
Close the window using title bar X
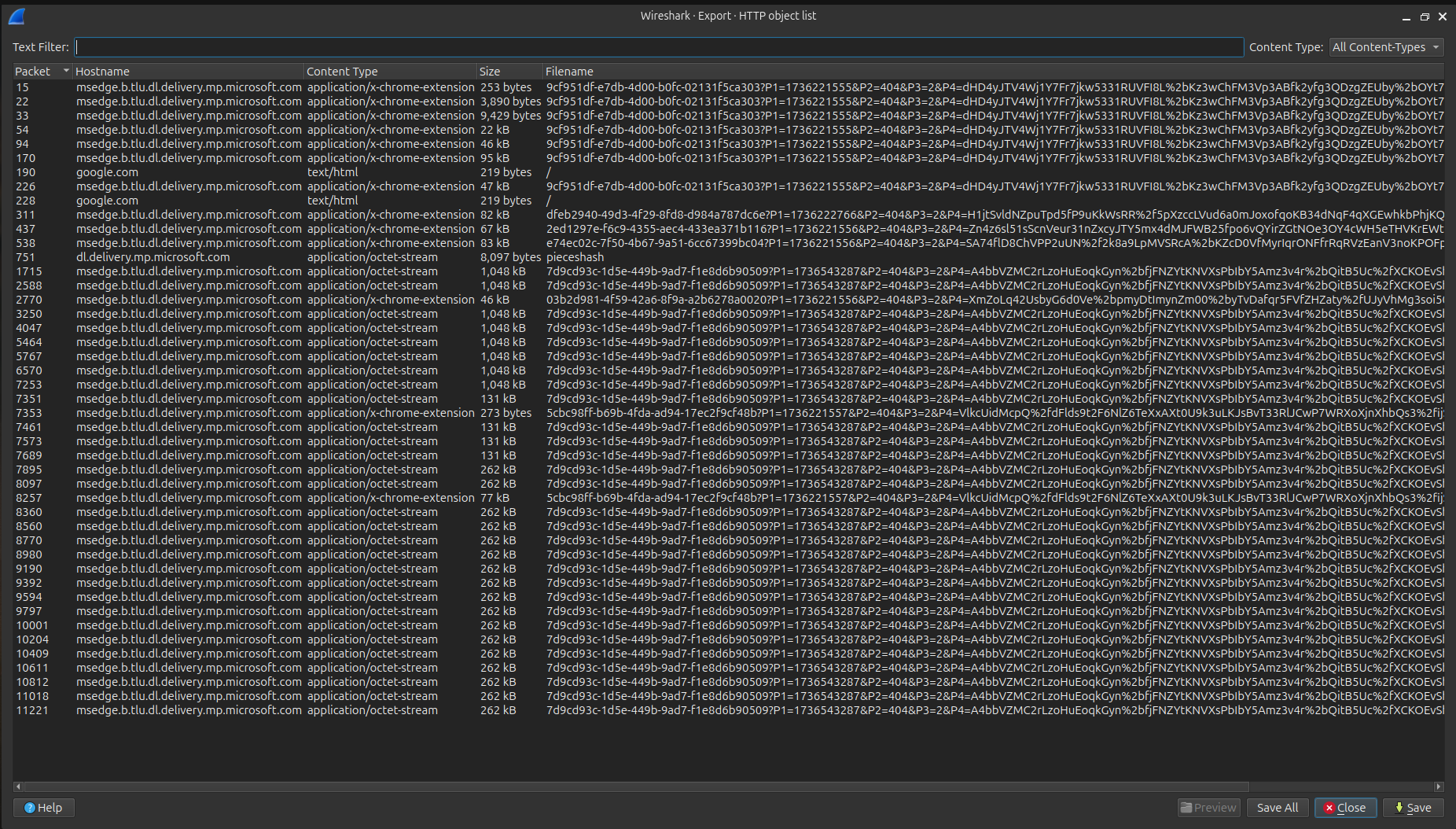click(1443, 17)
